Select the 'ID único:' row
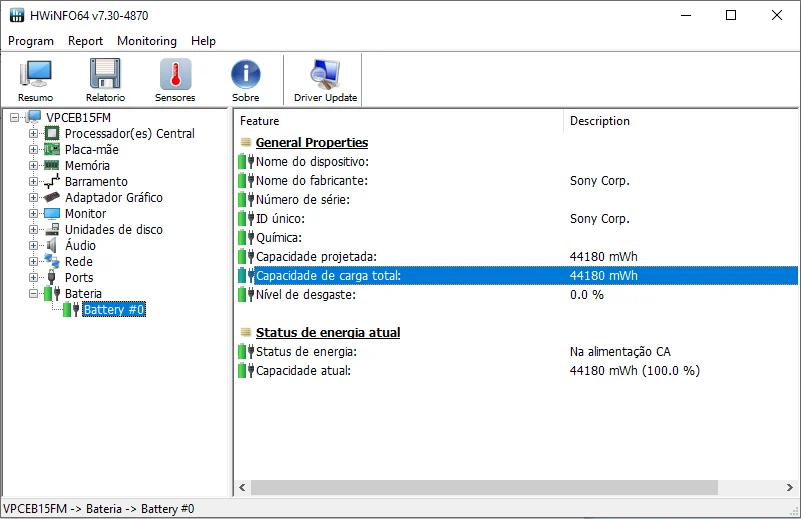This screenshot has width=801, height=519. pyautogui.click(x=517, y=219)
